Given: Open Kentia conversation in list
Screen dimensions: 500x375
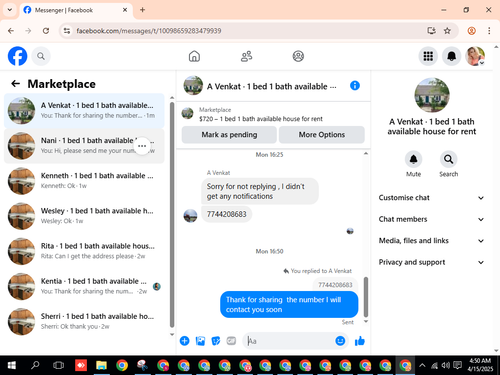Looking at the screenshot, I should (x=84, y=286).
